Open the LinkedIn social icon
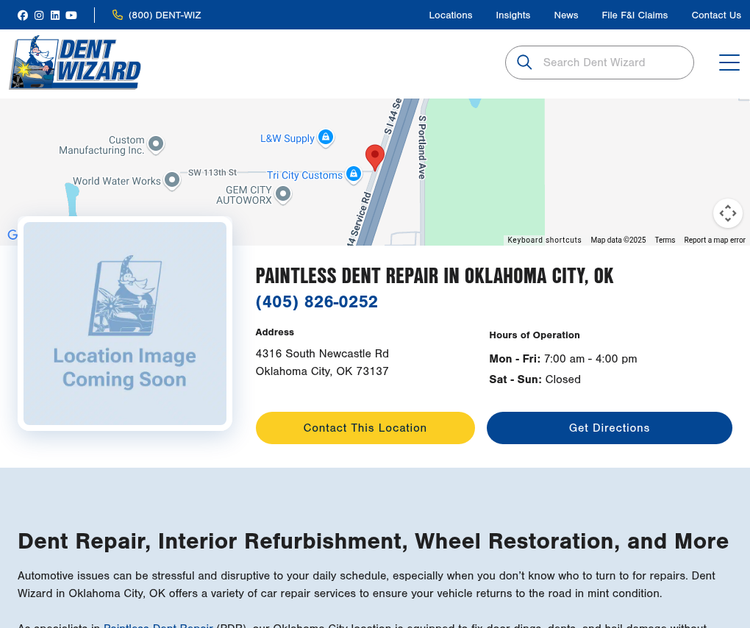Image resolution: width=750 pixels, height=628 pixels. click(55, 15)
